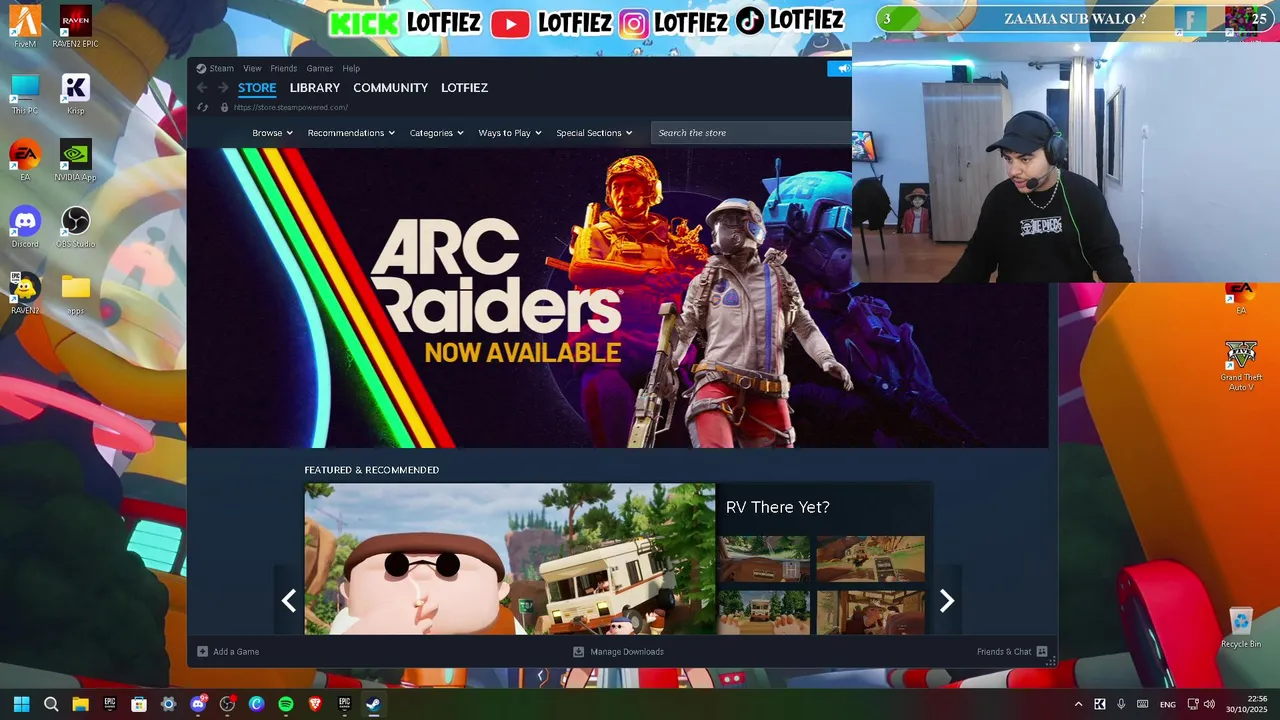Click the Steam logo in the menu bar

pos(201,69)
